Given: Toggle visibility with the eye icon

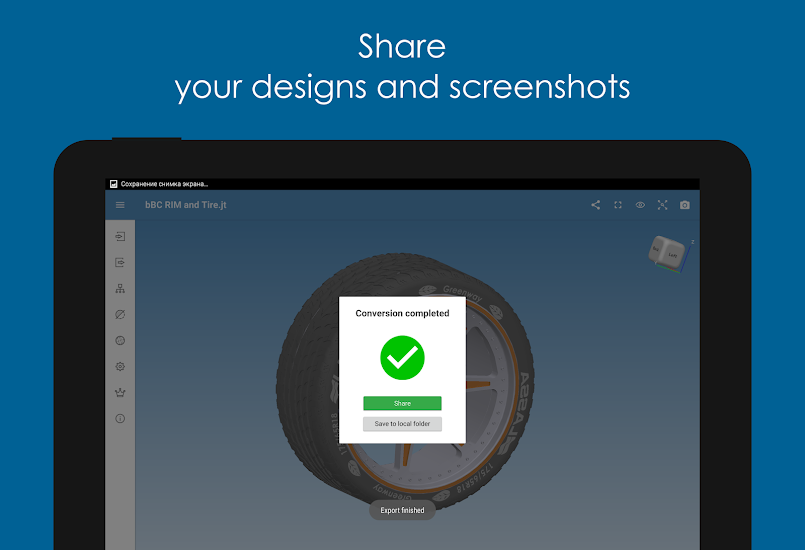Looking at the screenshot, I should [640, 205].
